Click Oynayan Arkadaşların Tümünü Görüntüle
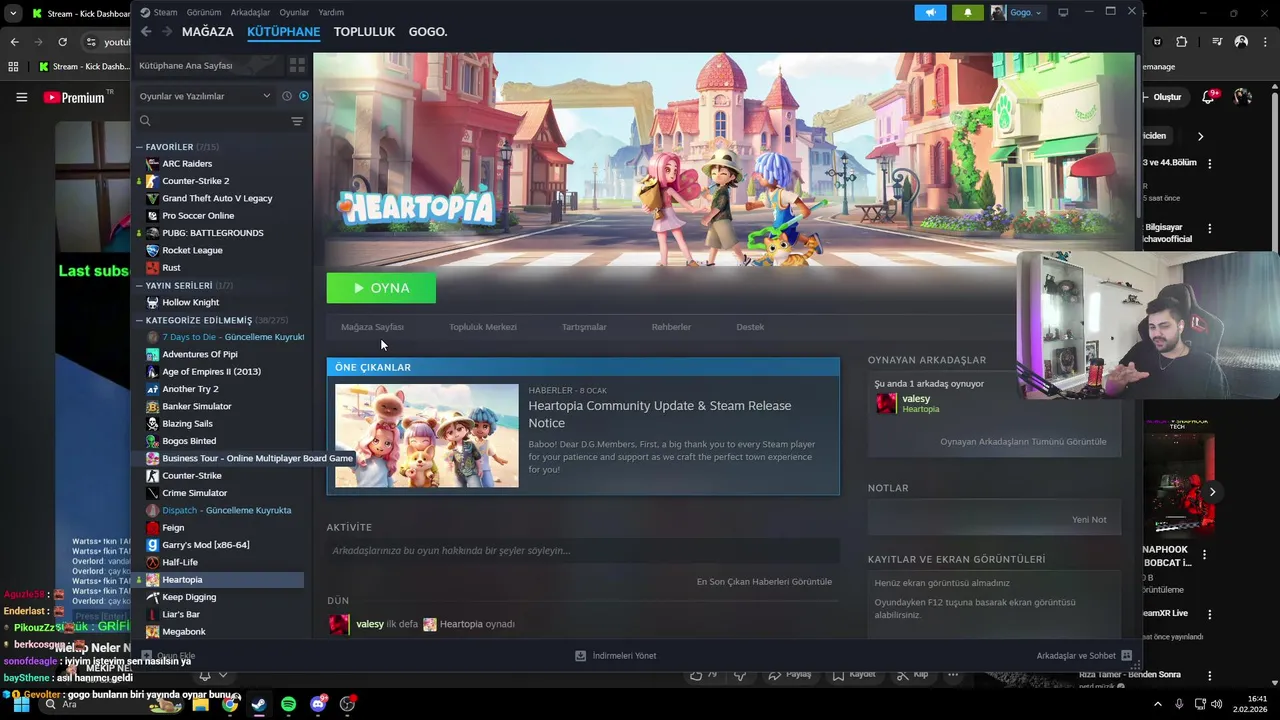Image resolution: width=1280 pixels, height=720 pixels. point(1023,442)
